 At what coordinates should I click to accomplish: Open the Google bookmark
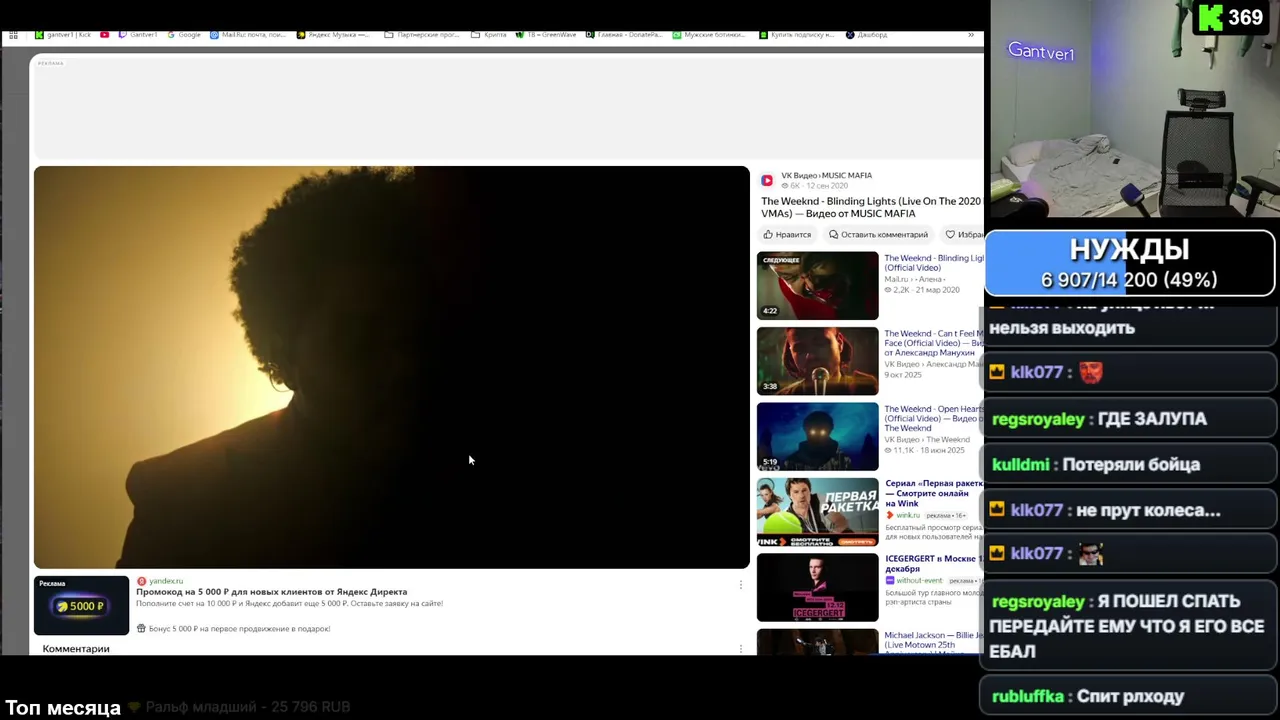click(184, 35)
